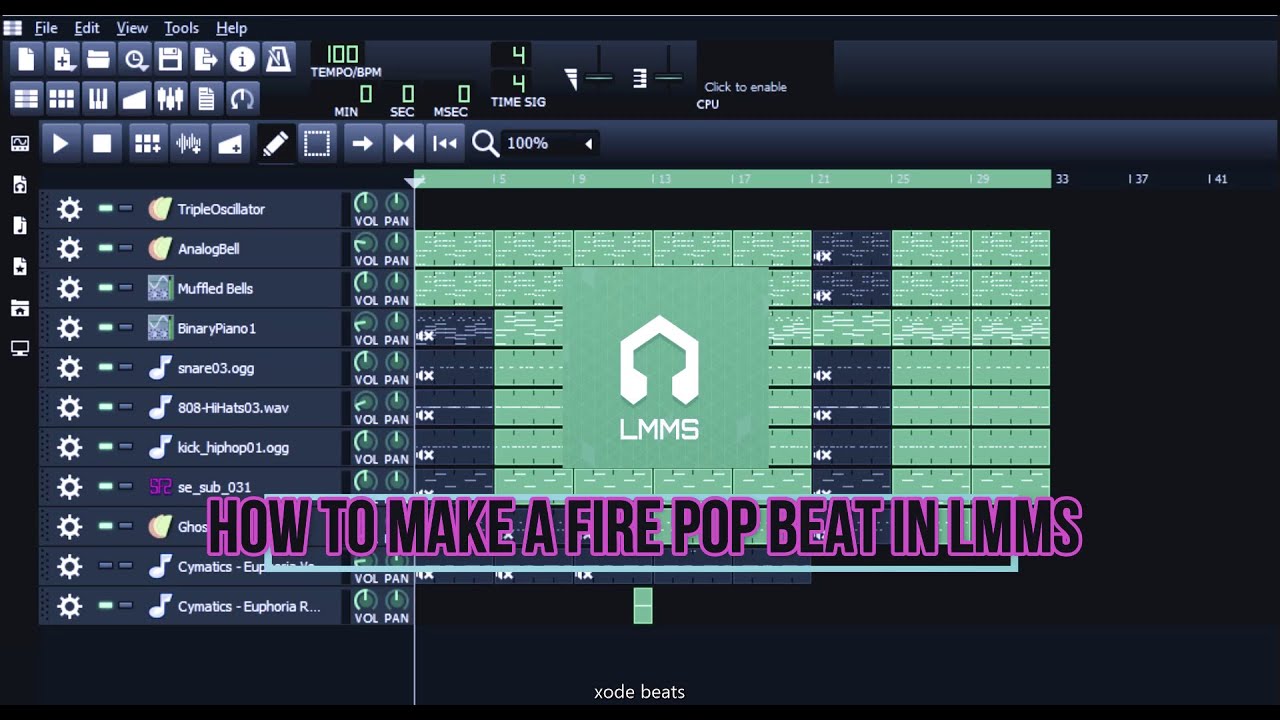Open the View menu

pyautogui.click(x=132, y=28)
